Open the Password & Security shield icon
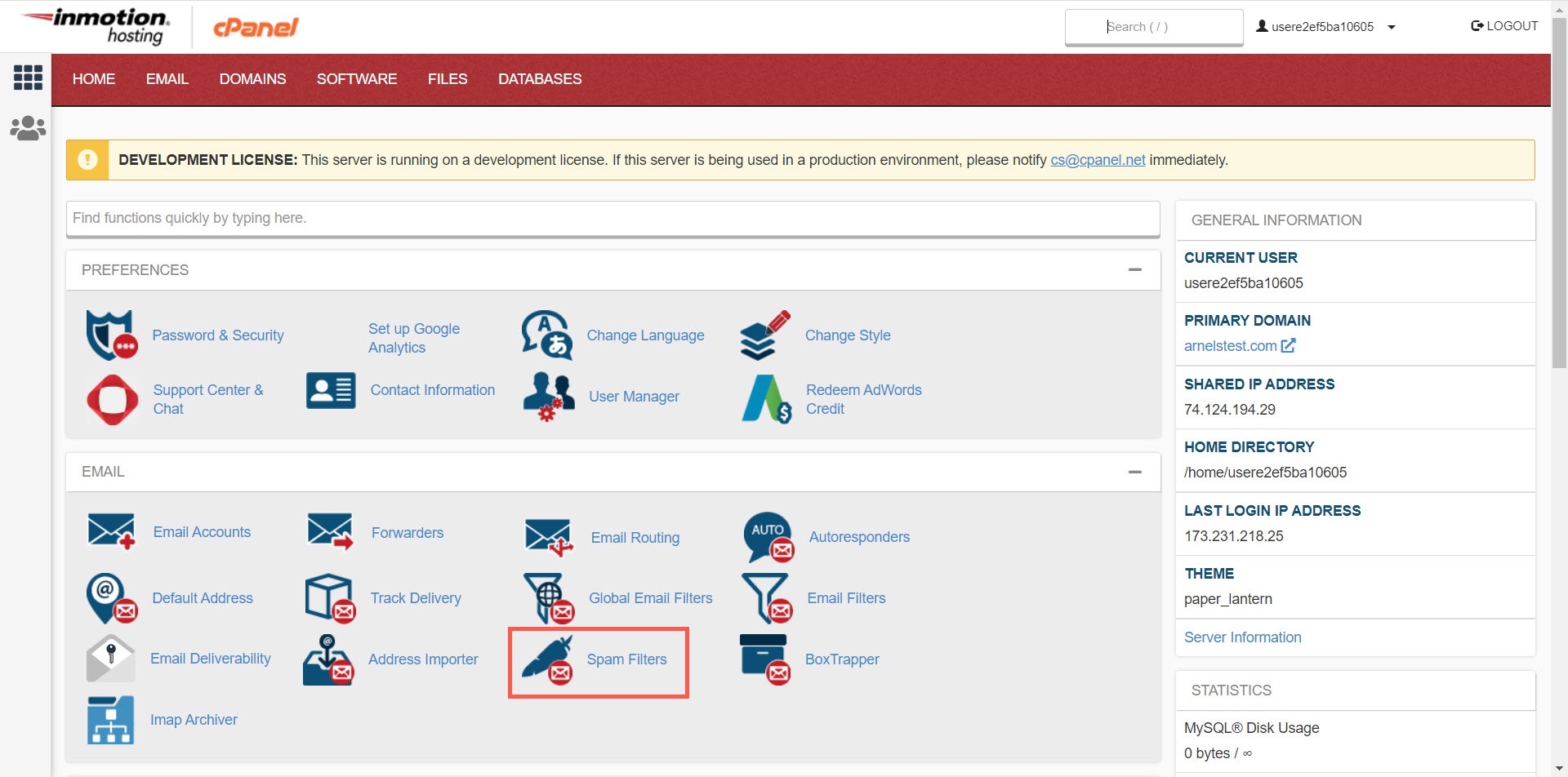The width and height of the screenshot is (1568, 777). pos(112,335)
